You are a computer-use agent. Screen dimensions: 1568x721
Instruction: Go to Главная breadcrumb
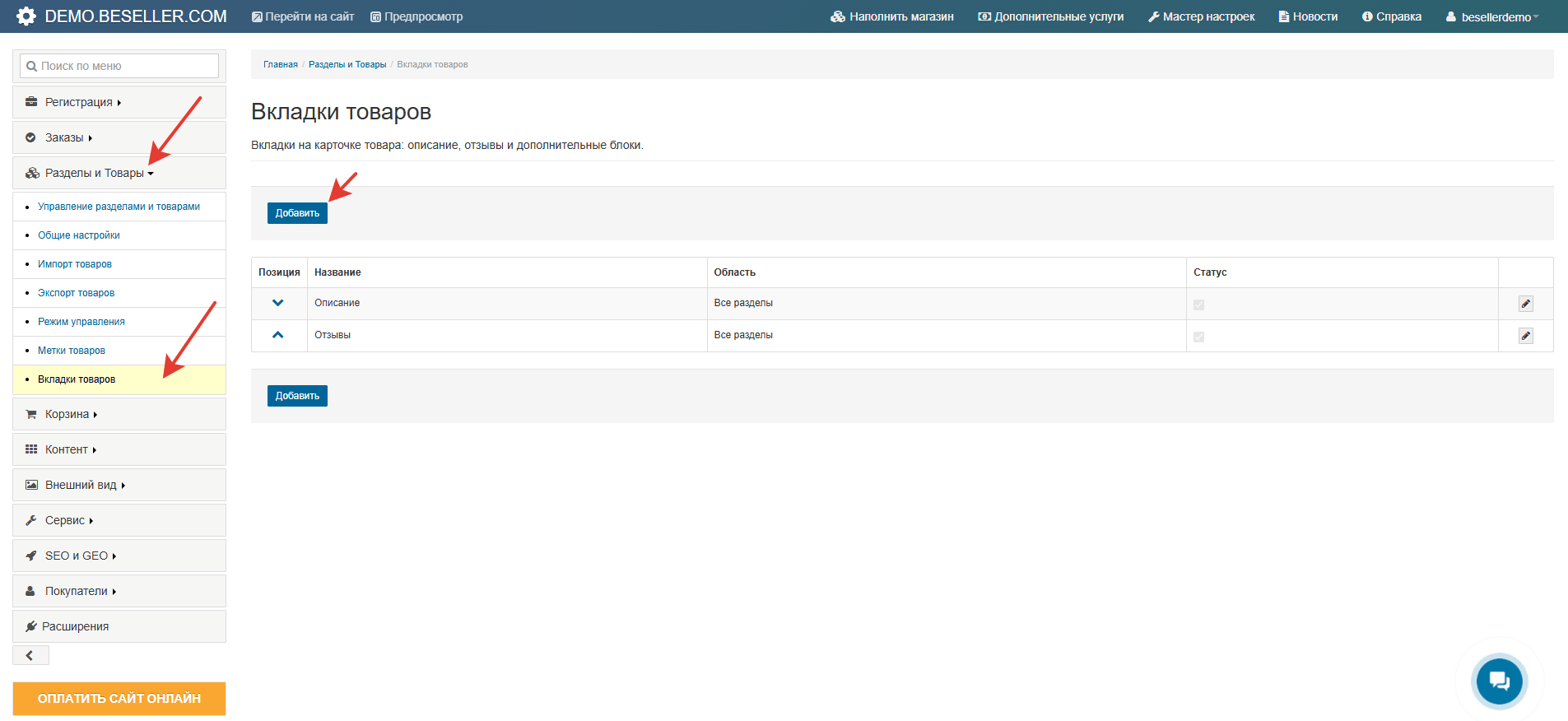(x=281, y=64)
